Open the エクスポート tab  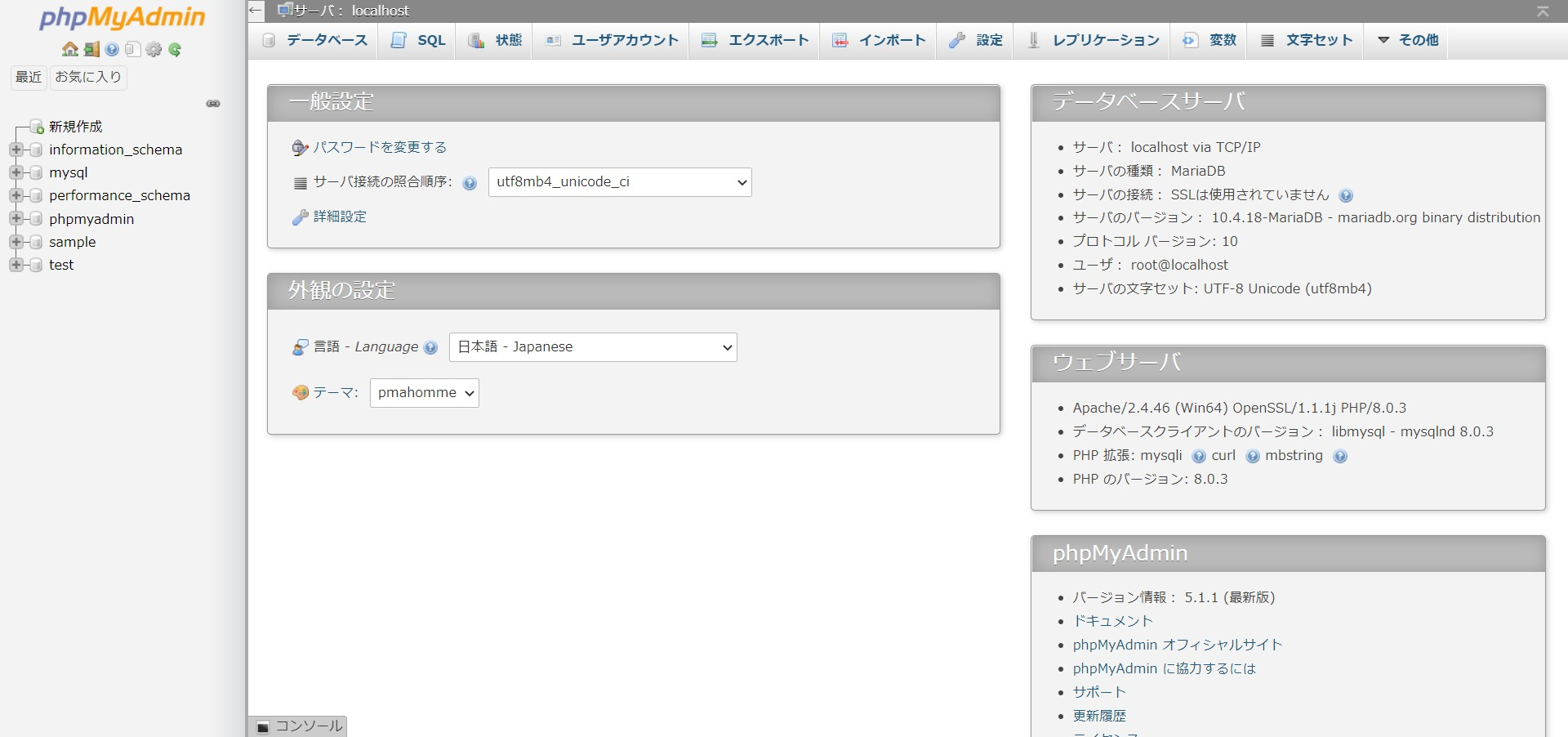tap(755, 40)
